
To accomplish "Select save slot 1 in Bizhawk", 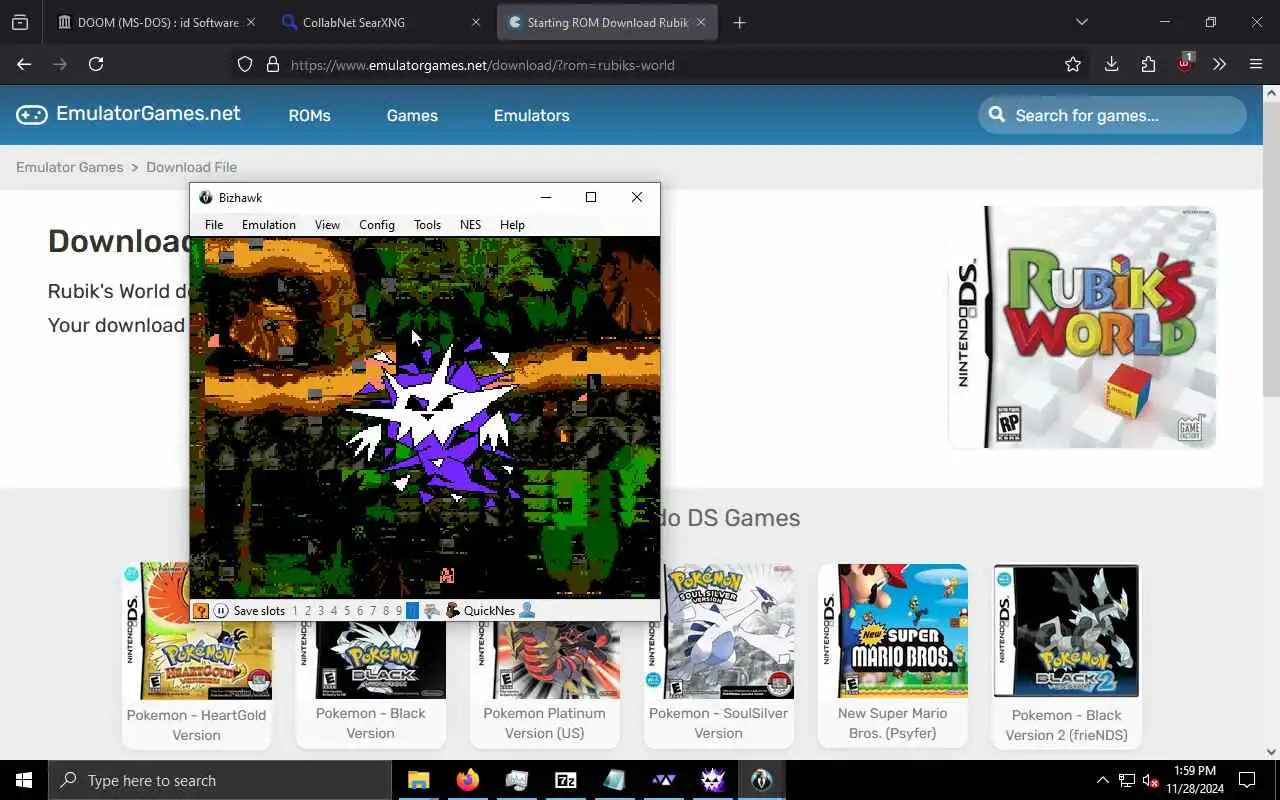I will click(x=295, y=611).
